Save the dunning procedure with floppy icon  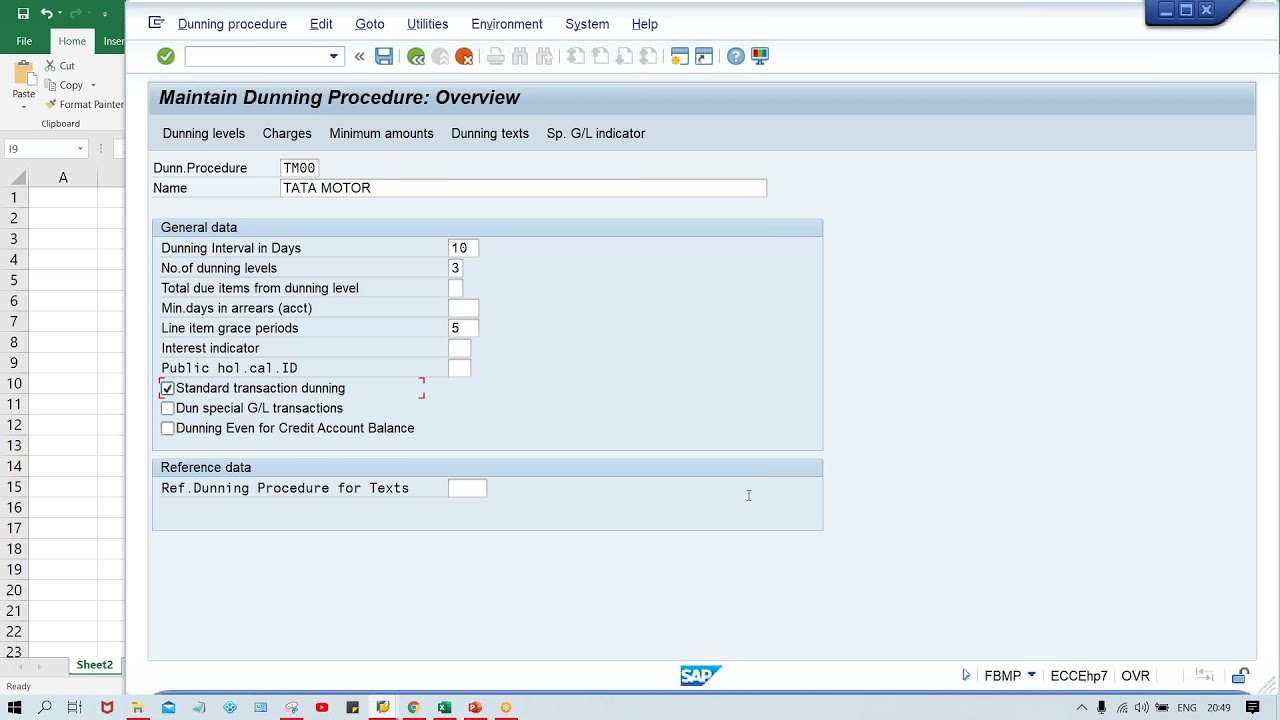[x=384, y=56]
